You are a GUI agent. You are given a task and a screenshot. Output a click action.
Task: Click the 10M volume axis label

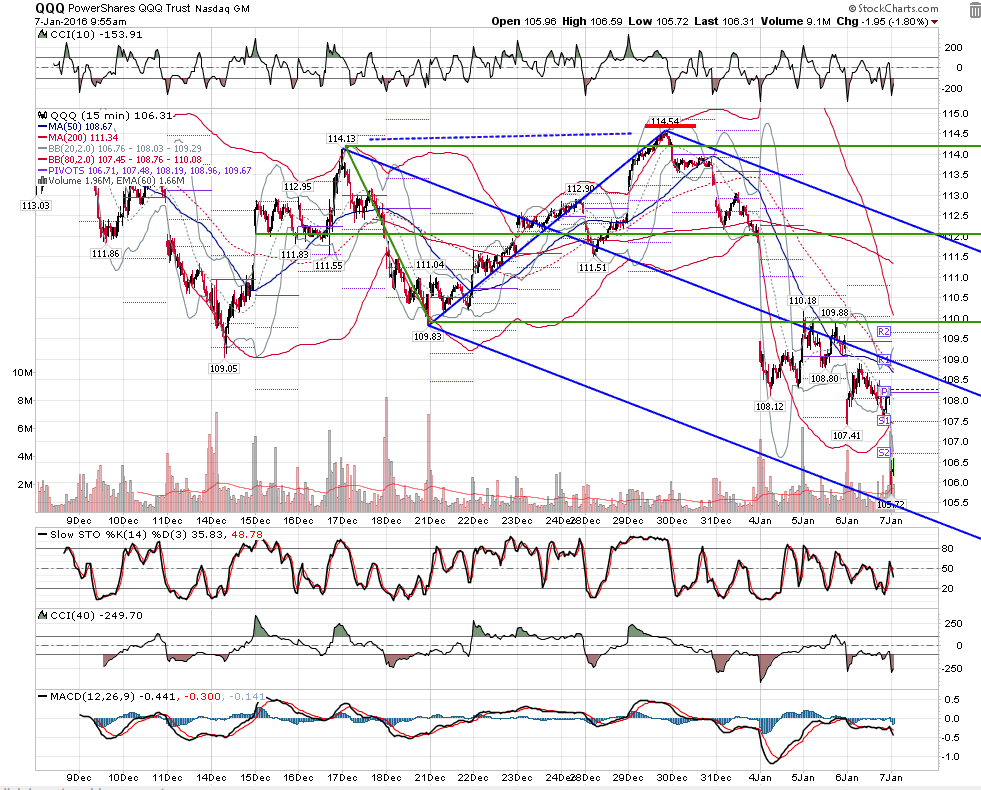(x=23, y=373)
